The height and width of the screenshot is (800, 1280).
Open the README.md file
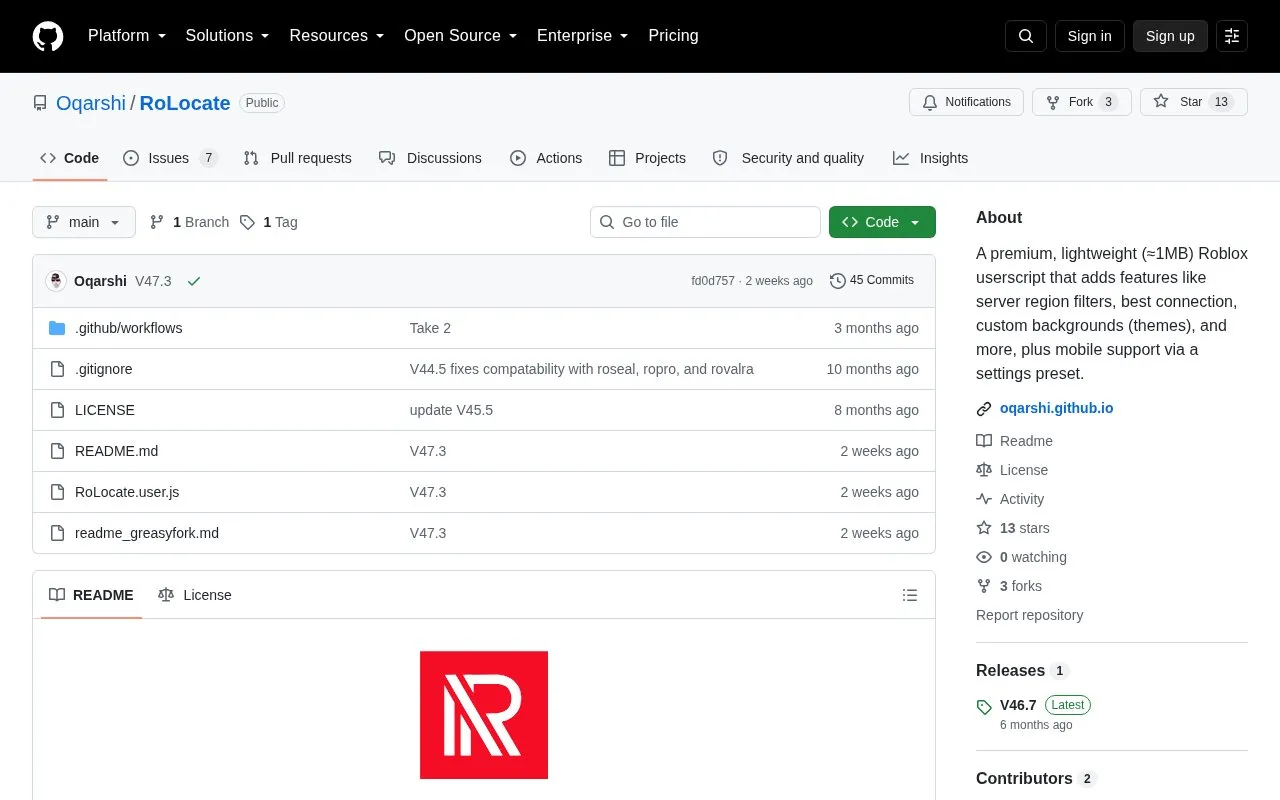116,451
